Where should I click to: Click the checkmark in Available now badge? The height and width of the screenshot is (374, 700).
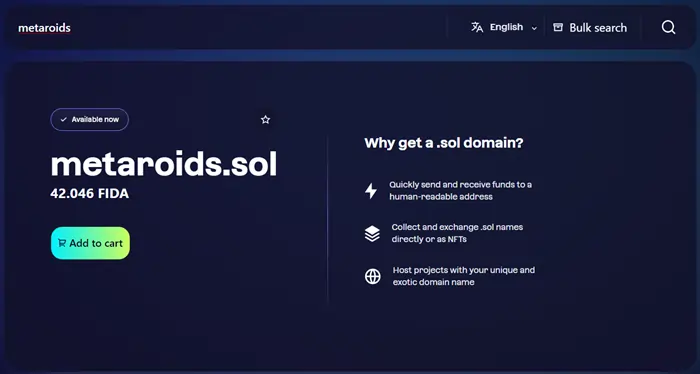[x=63, y=120]
